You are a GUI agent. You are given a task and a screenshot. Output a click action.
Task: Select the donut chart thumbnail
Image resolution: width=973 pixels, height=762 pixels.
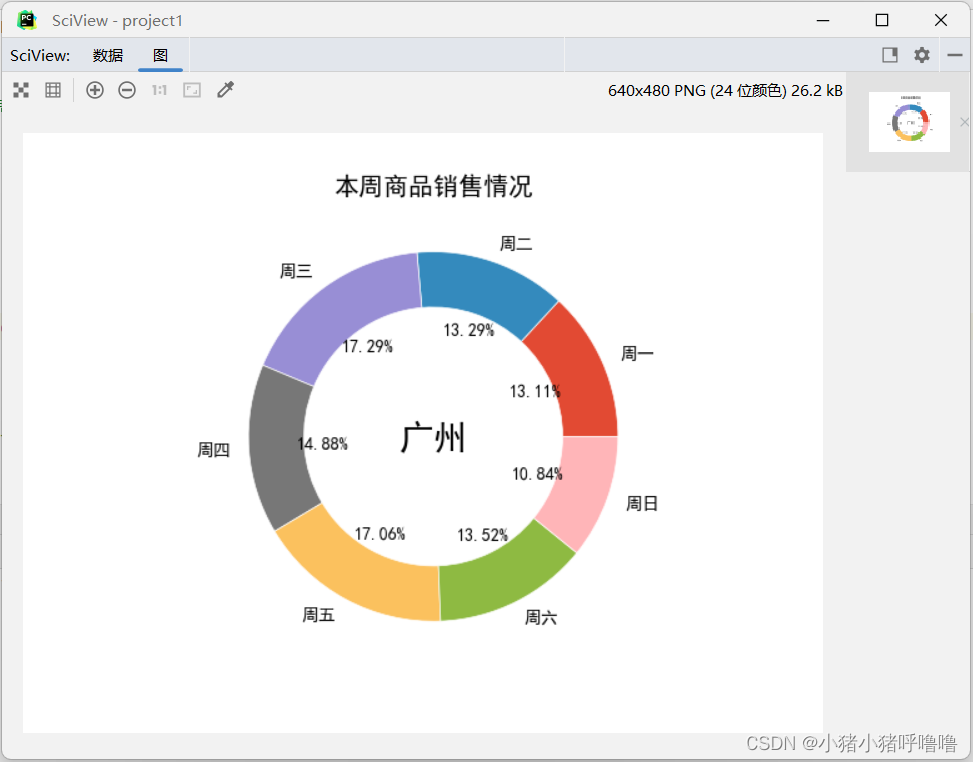coord(908,121)
